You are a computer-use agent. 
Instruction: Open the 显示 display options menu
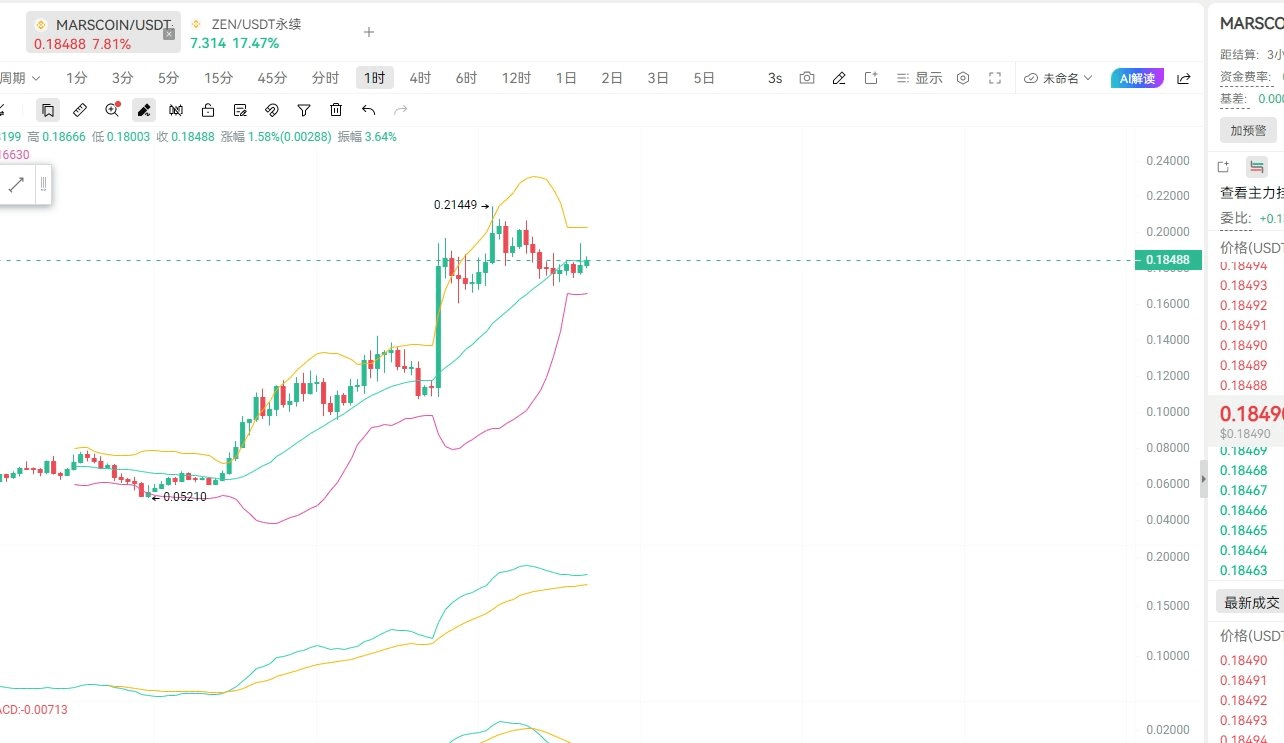click(919, 78)
